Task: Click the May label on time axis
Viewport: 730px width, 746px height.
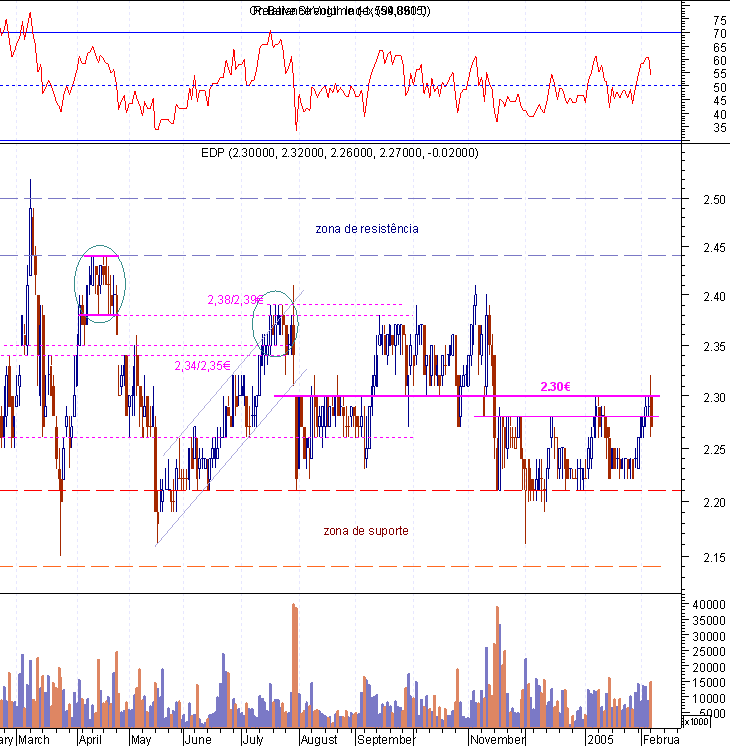Action: pos(141,740)
